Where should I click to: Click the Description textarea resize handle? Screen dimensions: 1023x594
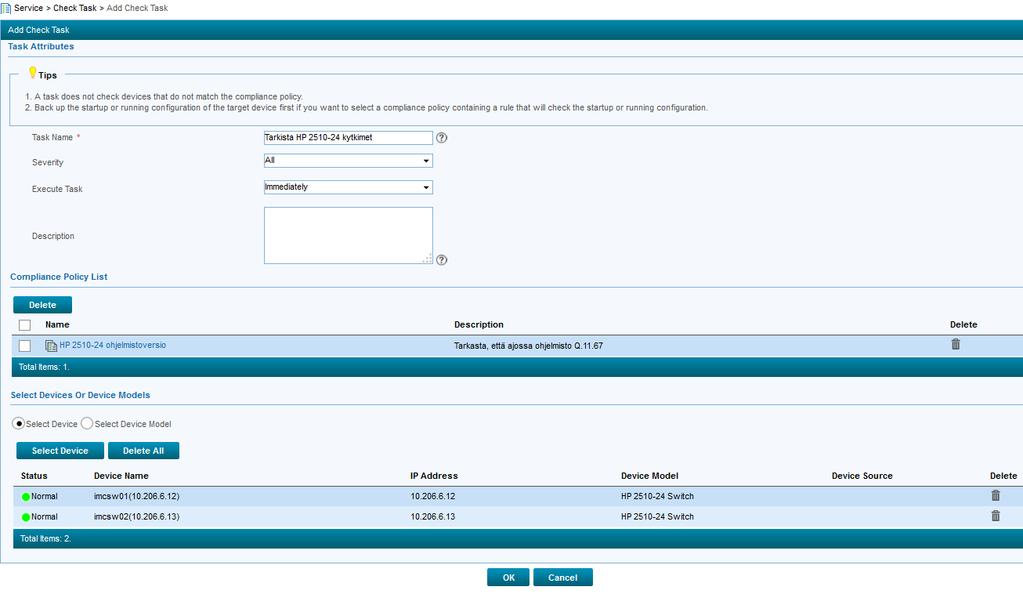(427, 259)
